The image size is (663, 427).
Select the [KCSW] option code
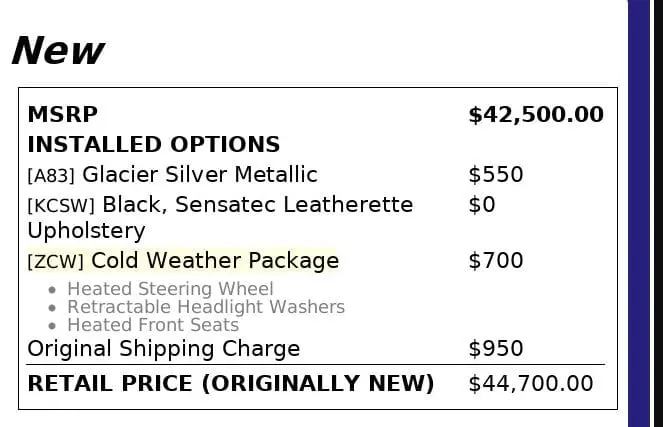click(x=61, y=206)
